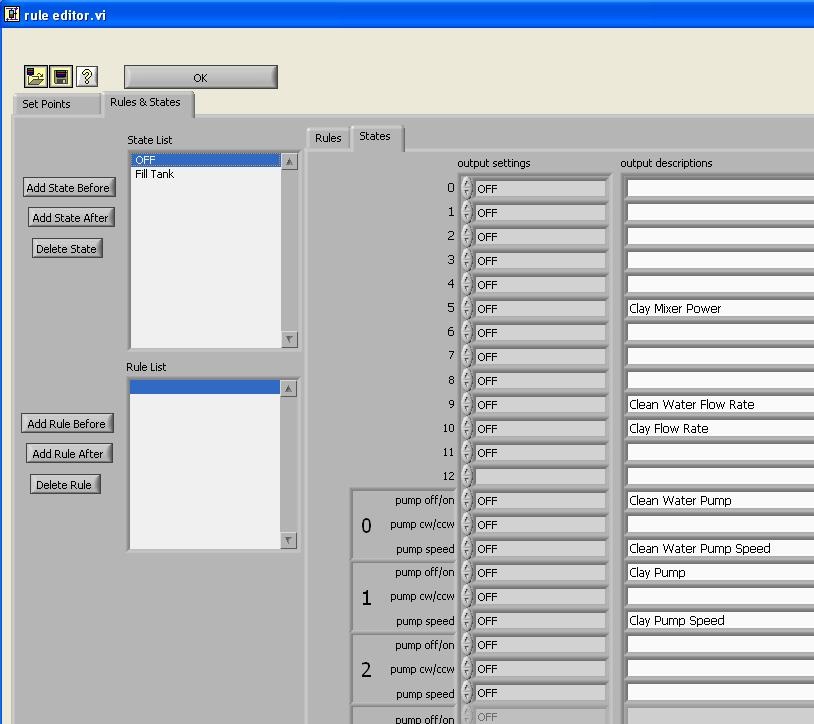Image resolution: width=814 pixels, height=724 pixels.
Task: Click Delete State button
Action: point(66,249)
